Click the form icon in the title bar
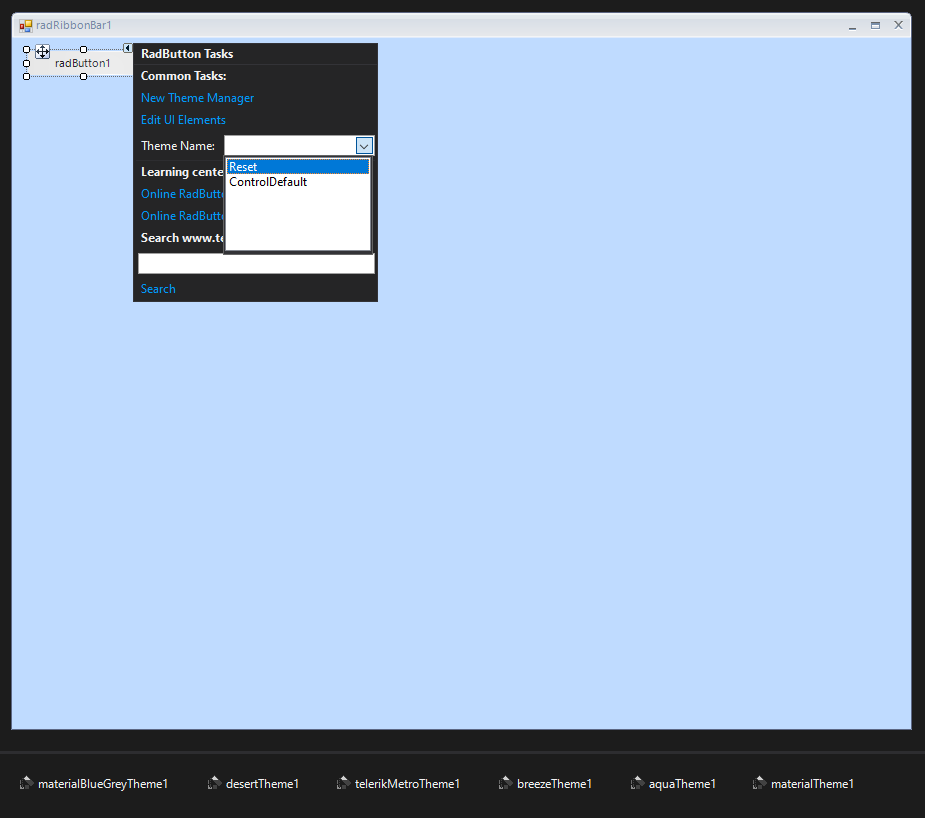The image size is (925, 818). [26, 25]
